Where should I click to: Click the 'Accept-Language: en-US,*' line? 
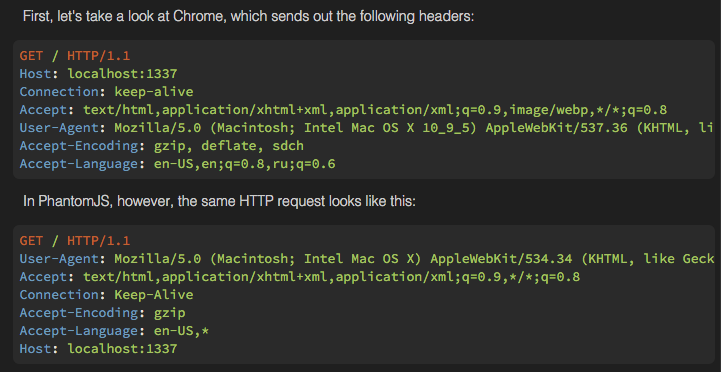(114, 331)
